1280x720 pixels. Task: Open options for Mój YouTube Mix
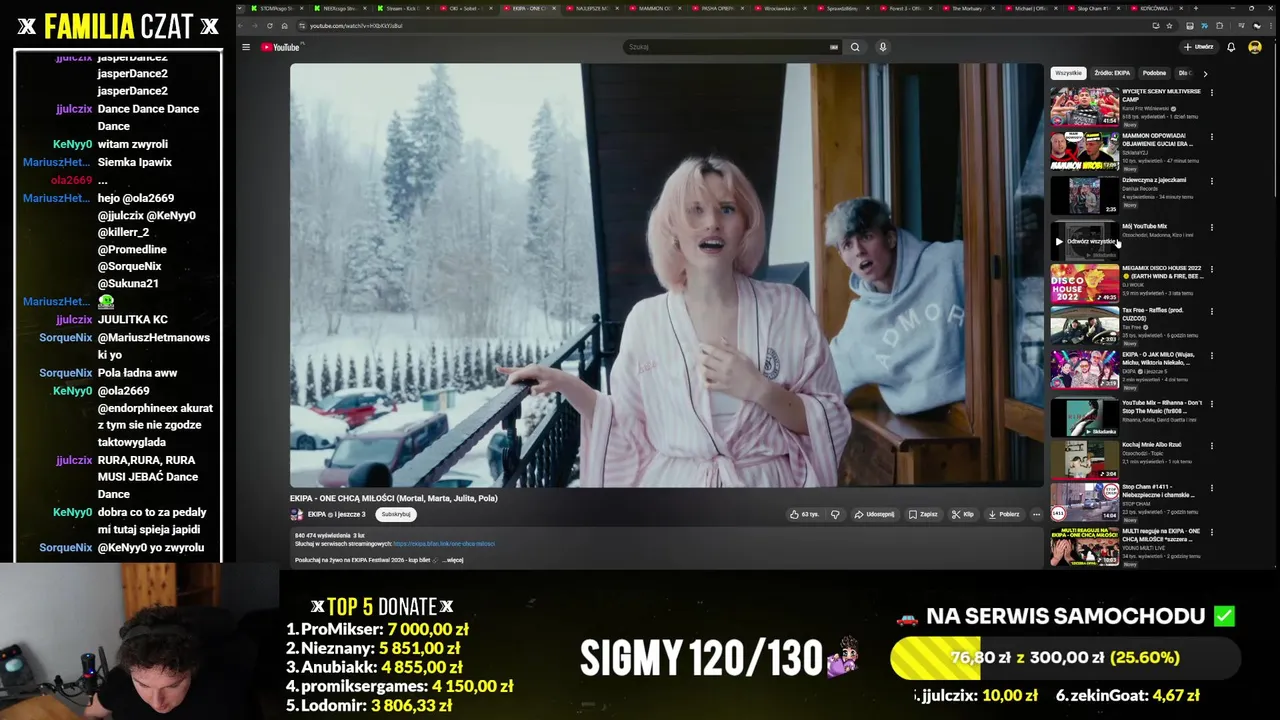point(1212,227)
